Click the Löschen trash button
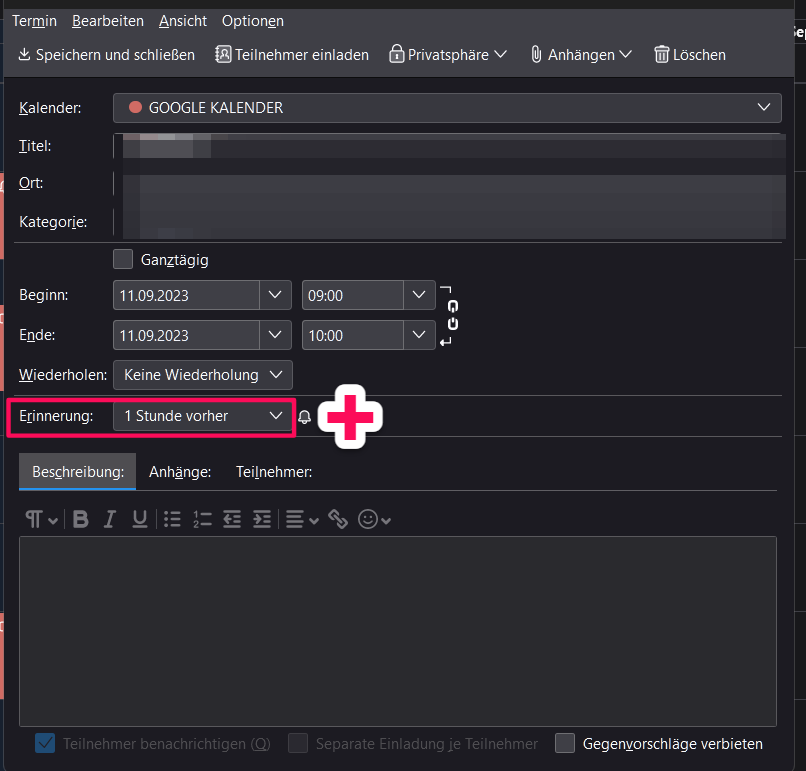806x771 pixels. coord(690,54)
